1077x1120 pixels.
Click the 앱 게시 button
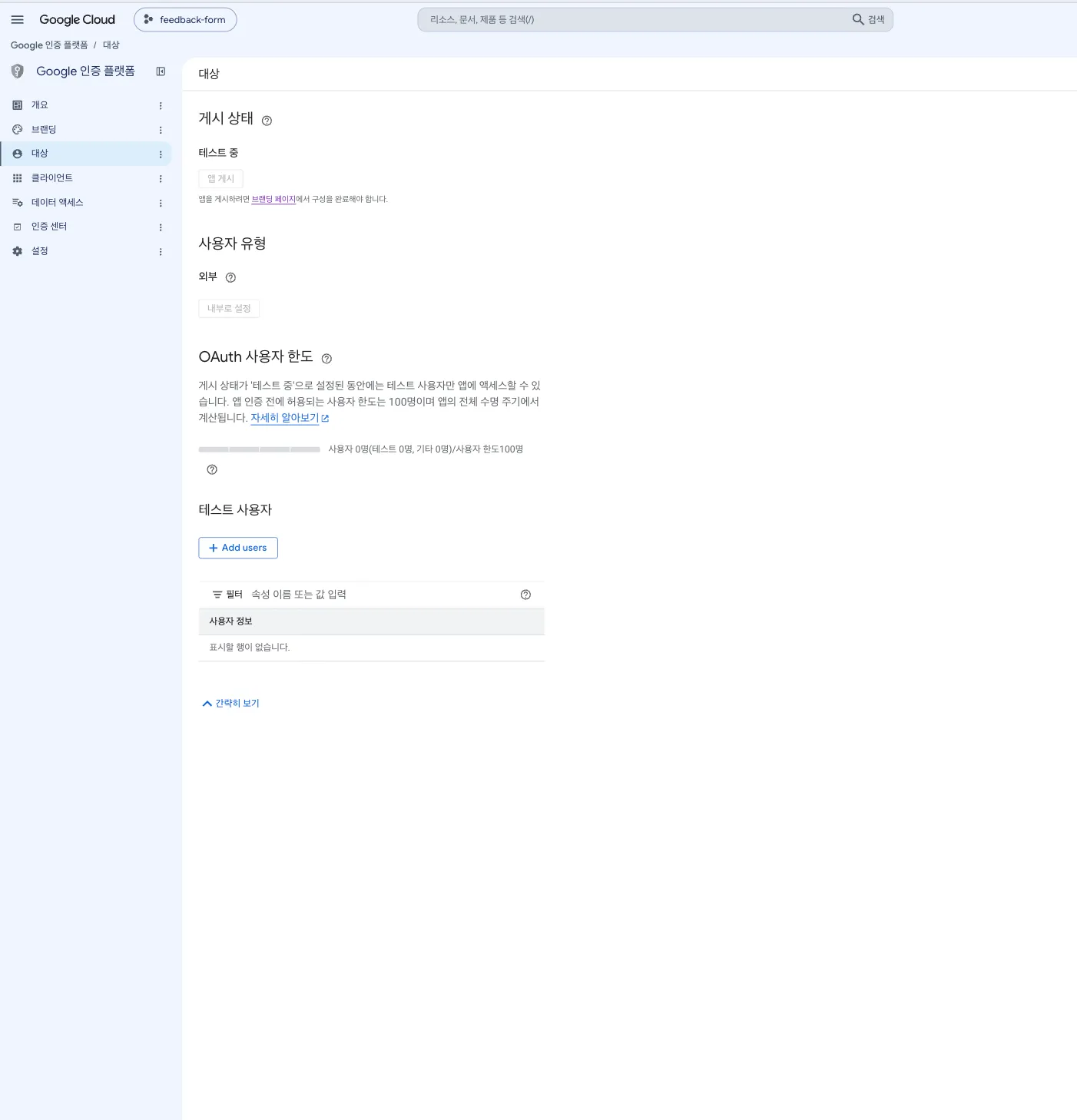pos(221,179)
